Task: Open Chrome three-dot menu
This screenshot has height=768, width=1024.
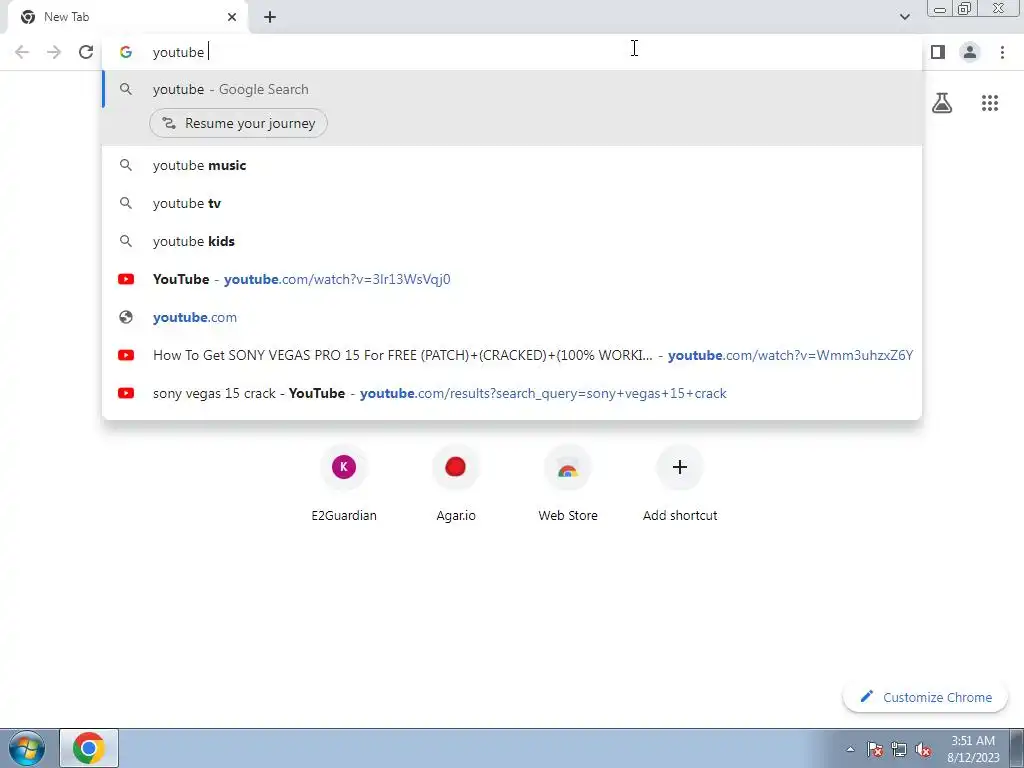Action: pos(1002,52)
